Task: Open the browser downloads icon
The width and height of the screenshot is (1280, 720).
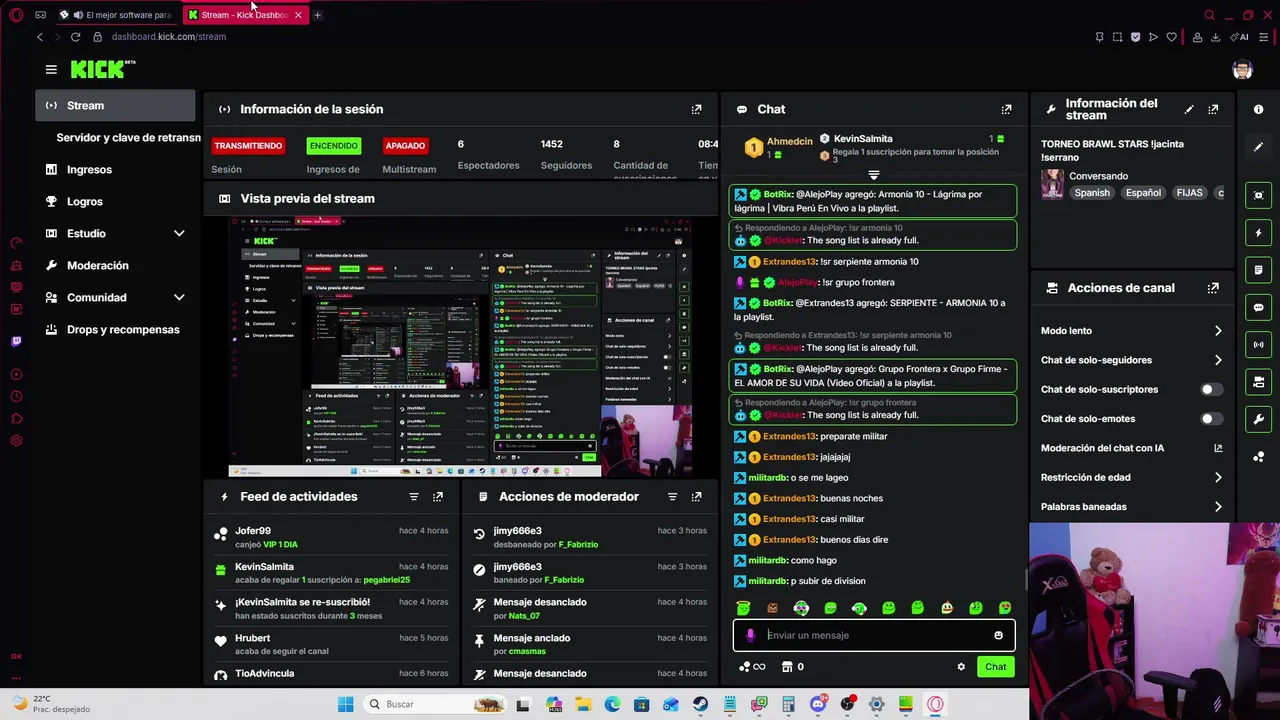Action: (1215, 37)
